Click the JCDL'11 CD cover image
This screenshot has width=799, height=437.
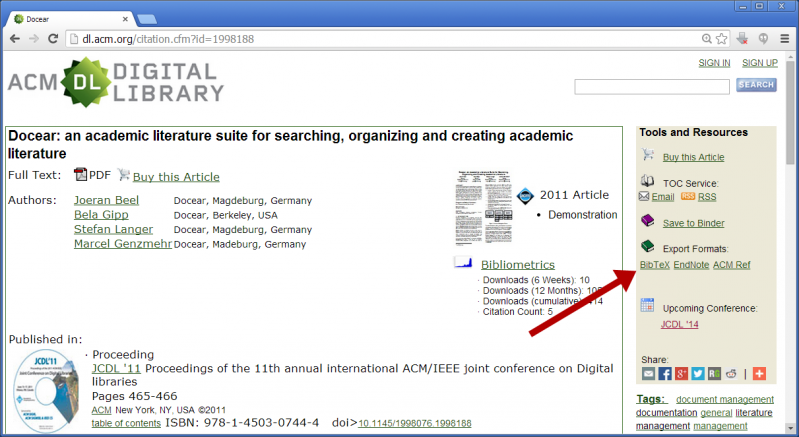(46, 391)
